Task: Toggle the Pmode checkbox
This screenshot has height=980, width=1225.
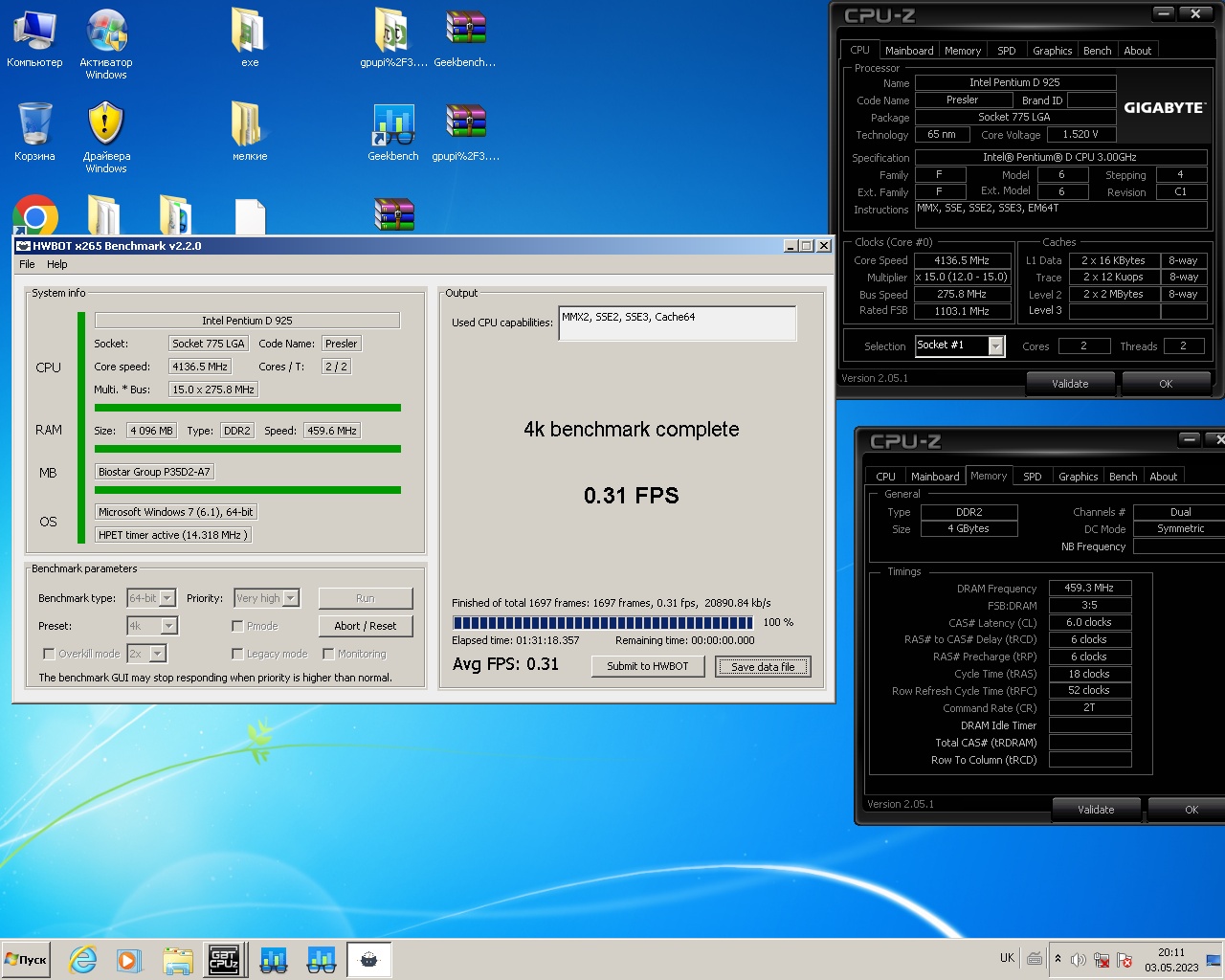Action: coord(237,626)
